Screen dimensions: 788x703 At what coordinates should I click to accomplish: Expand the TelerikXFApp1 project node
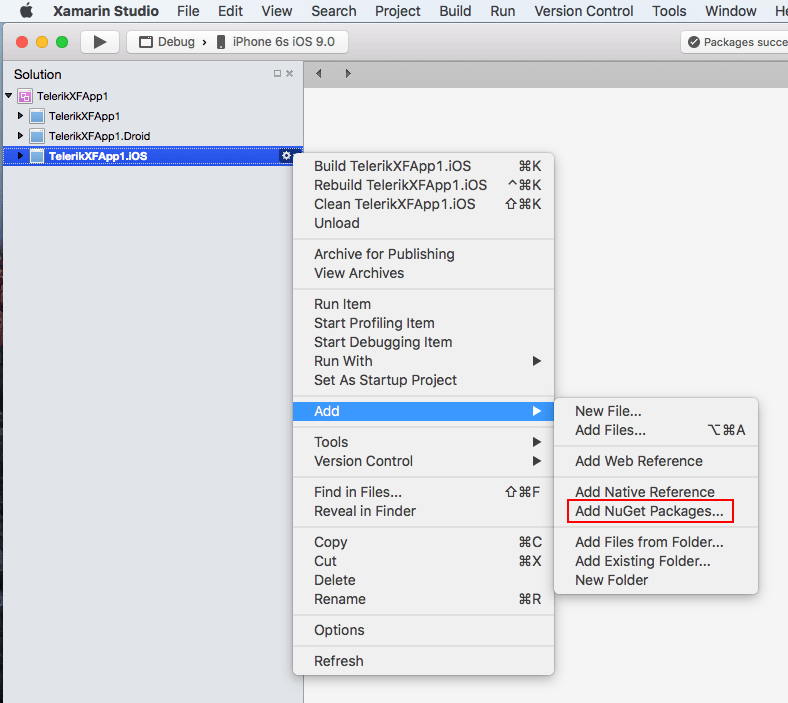(x=20, y=116)
